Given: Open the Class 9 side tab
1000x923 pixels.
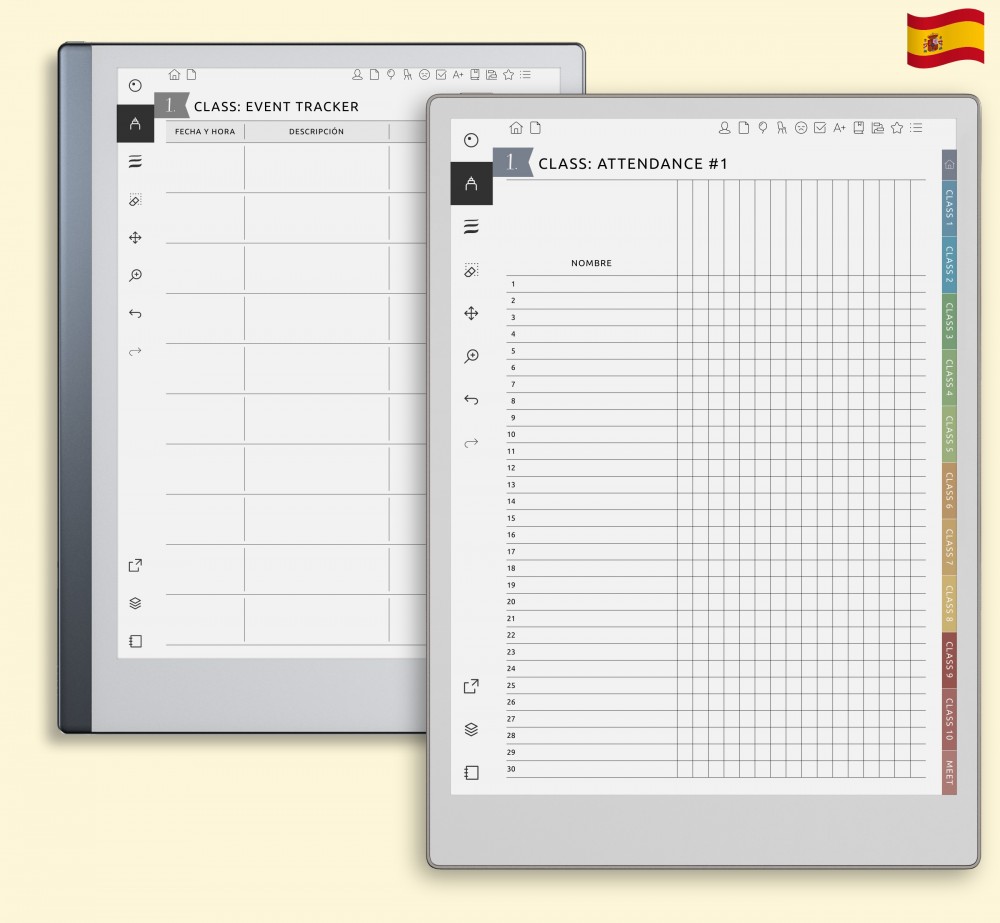Looking at the screenshot, I should coord(949,660).
